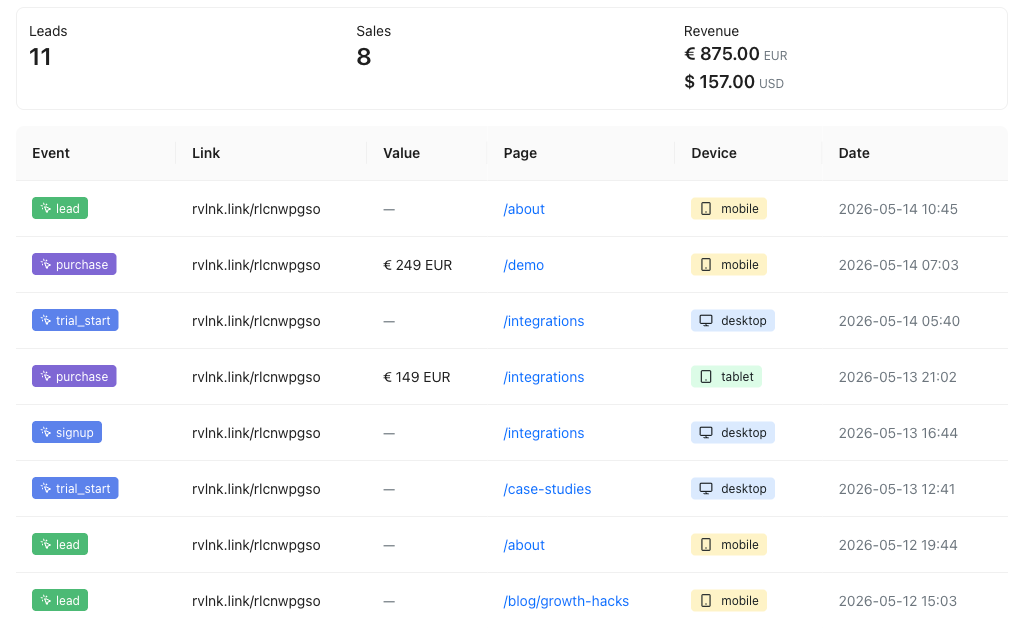Click the purchase badge for € 149 EUR
Screen dimensions: 1024x628
(x=74, y=377)
